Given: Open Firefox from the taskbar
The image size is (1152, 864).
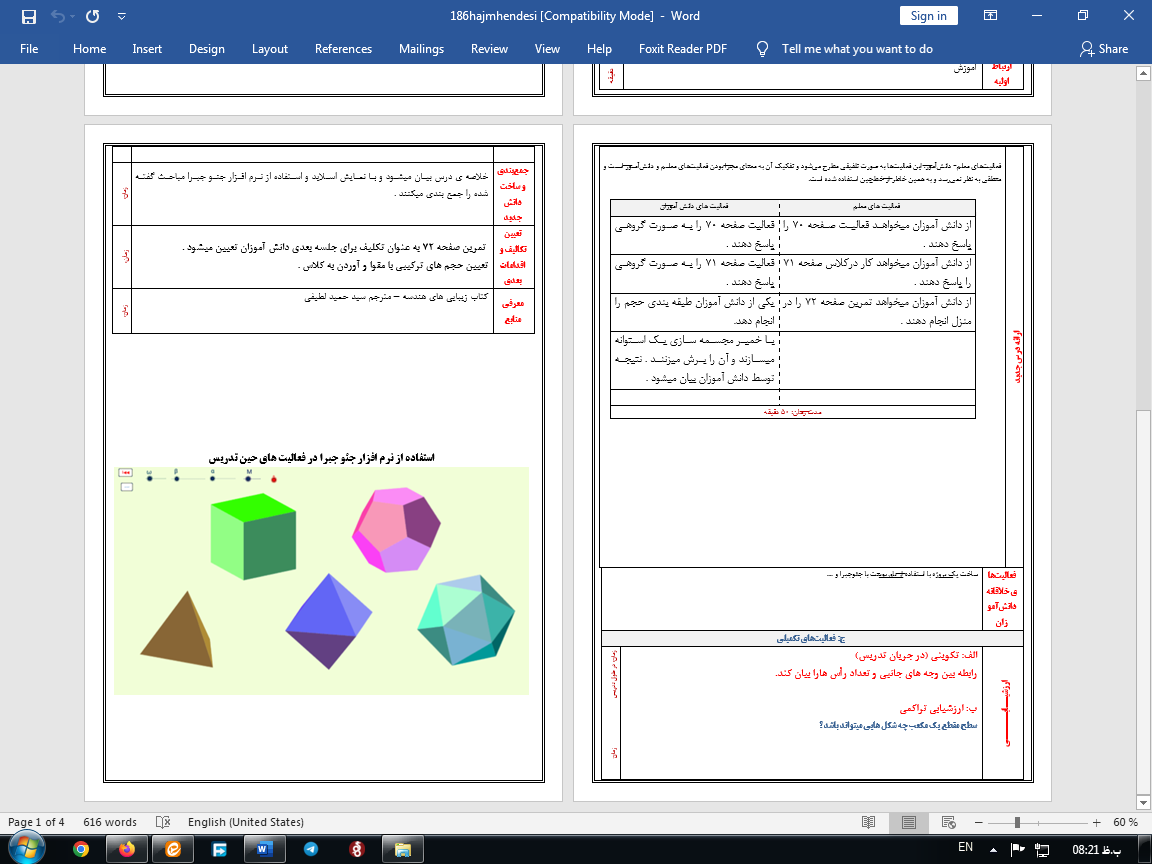Looking at the screenshot, I should (126, 849).
